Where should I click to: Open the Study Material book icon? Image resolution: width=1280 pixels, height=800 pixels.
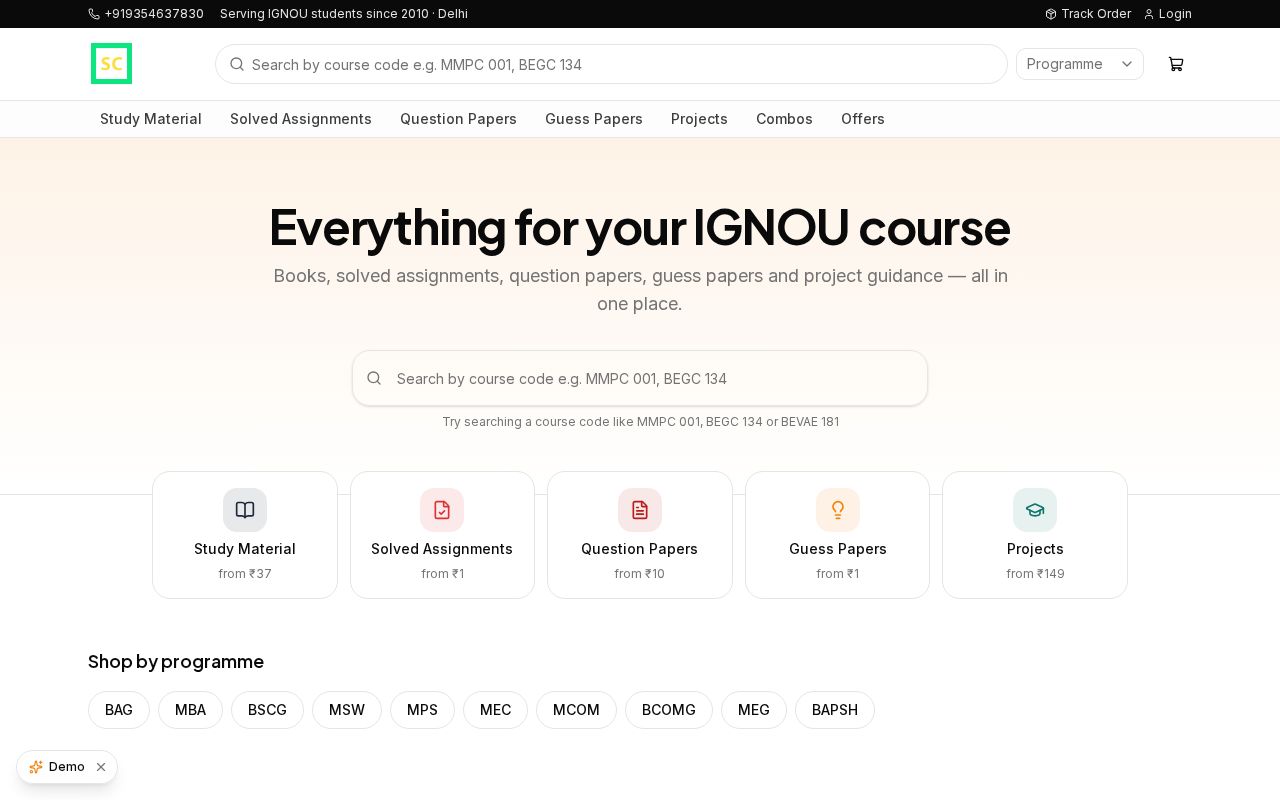(245, 510)
